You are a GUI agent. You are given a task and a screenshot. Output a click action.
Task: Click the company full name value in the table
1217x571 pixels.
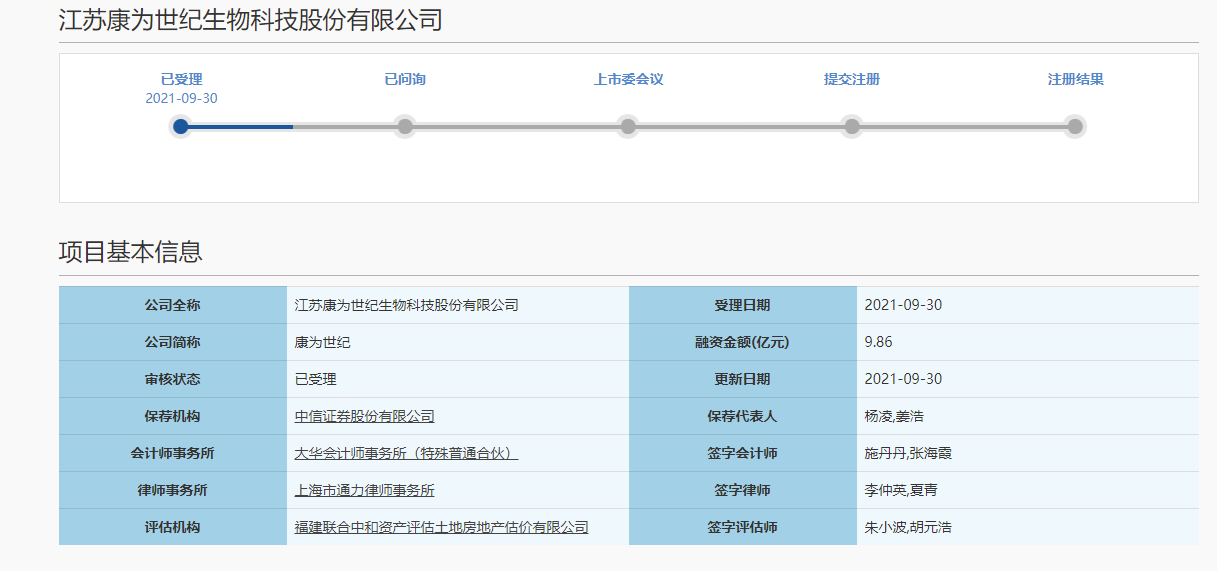click(407, 305)
